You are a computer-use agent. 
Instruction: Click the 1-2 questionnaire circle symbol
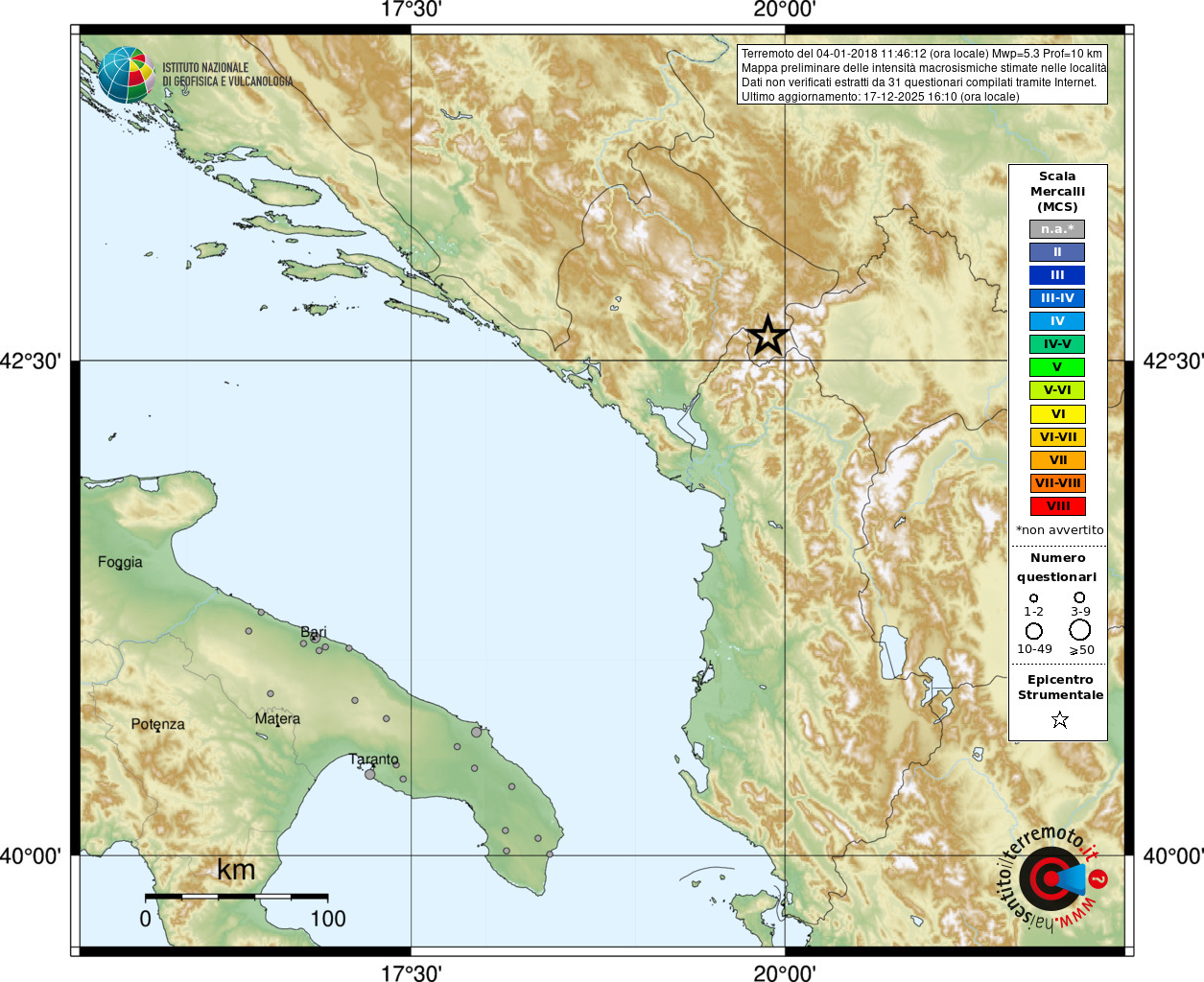click(1033, 597)
